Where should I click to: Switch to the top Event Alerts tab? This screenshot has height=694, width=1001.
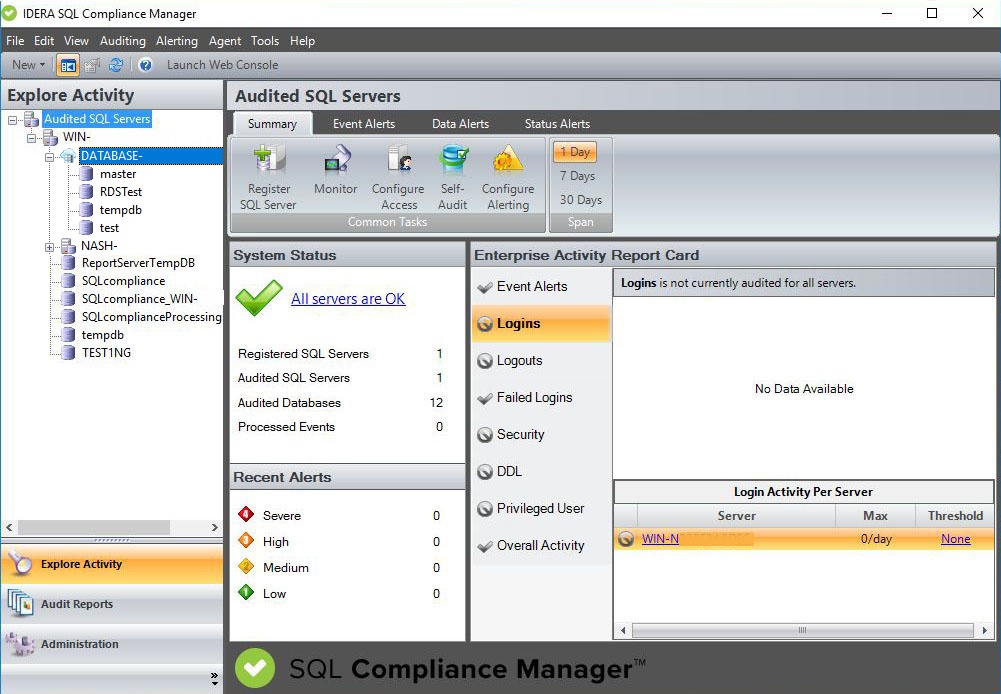point(364,124)
